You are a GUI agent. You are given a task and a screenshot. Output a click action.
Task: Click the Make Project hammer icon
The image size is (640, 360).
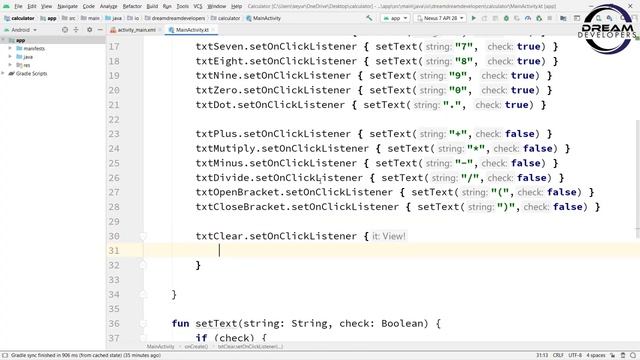[x=369, y=18]
